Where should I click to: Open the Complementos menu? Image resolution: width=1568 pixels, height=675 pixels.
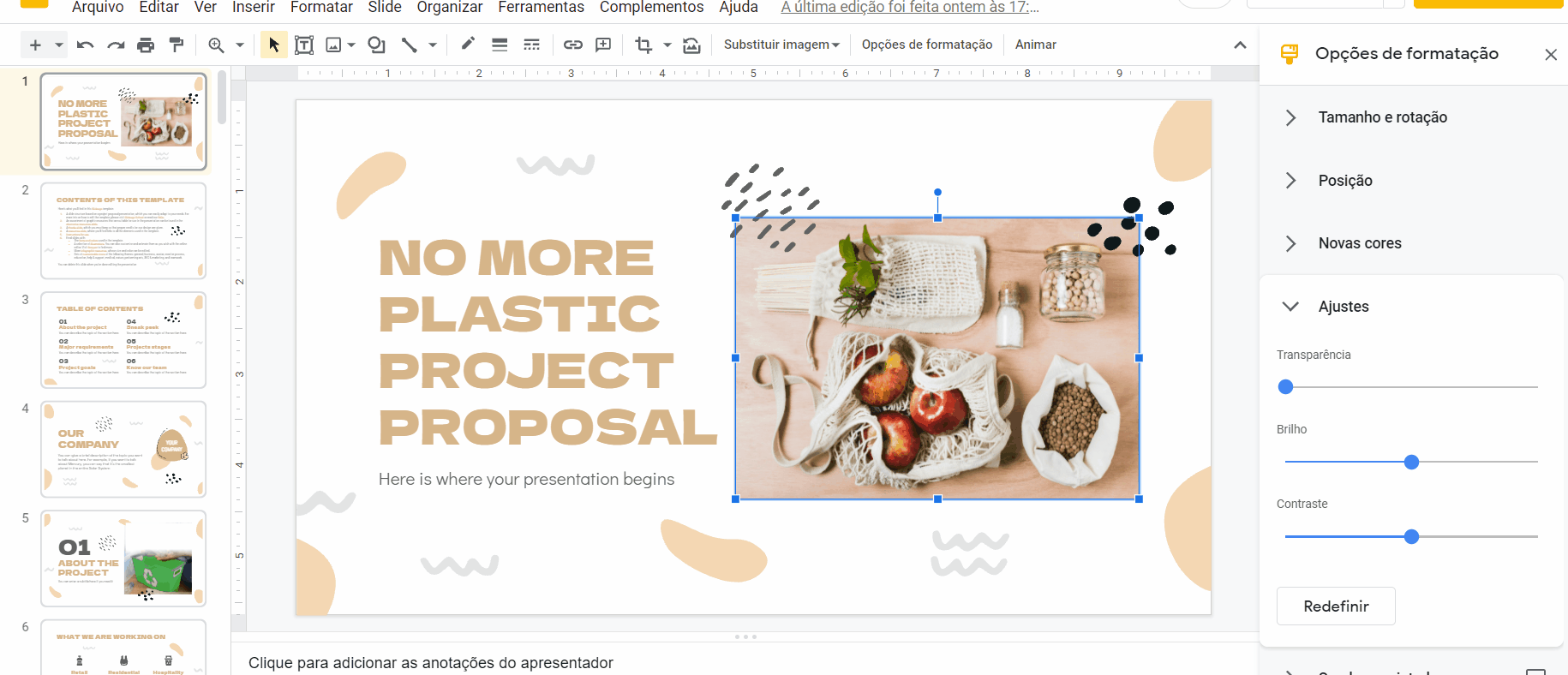pyautogui.click(x=652, y=8)
